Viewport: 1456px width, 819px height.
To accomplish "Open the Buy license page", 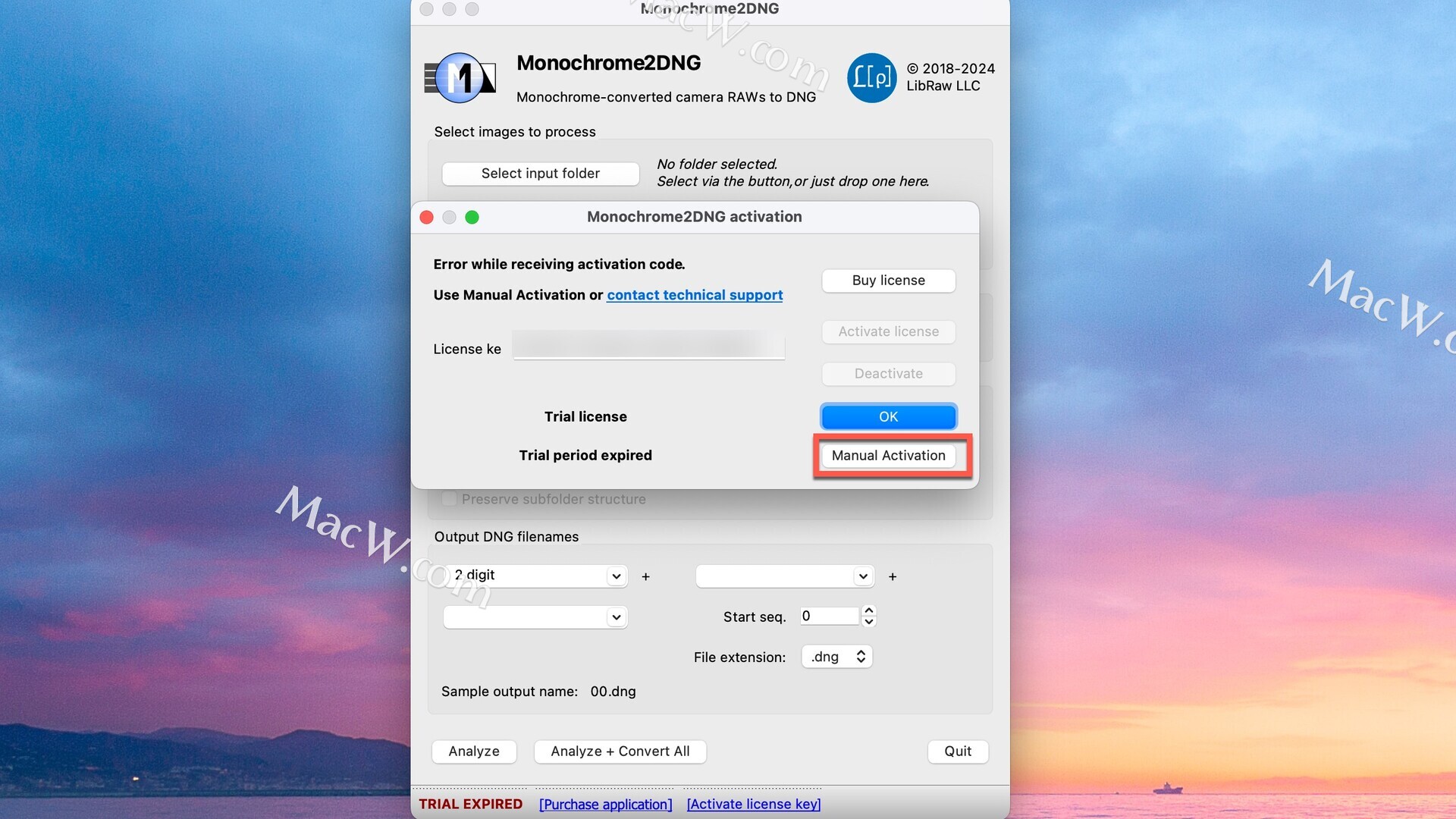I will (x=888, y=281).
